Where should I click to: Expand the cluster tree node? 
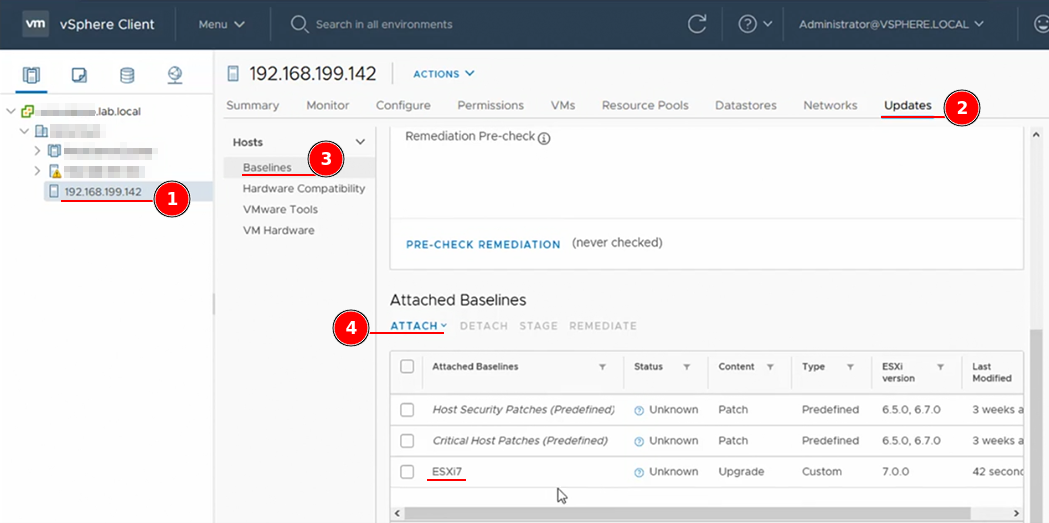click(x=37, y=151)
